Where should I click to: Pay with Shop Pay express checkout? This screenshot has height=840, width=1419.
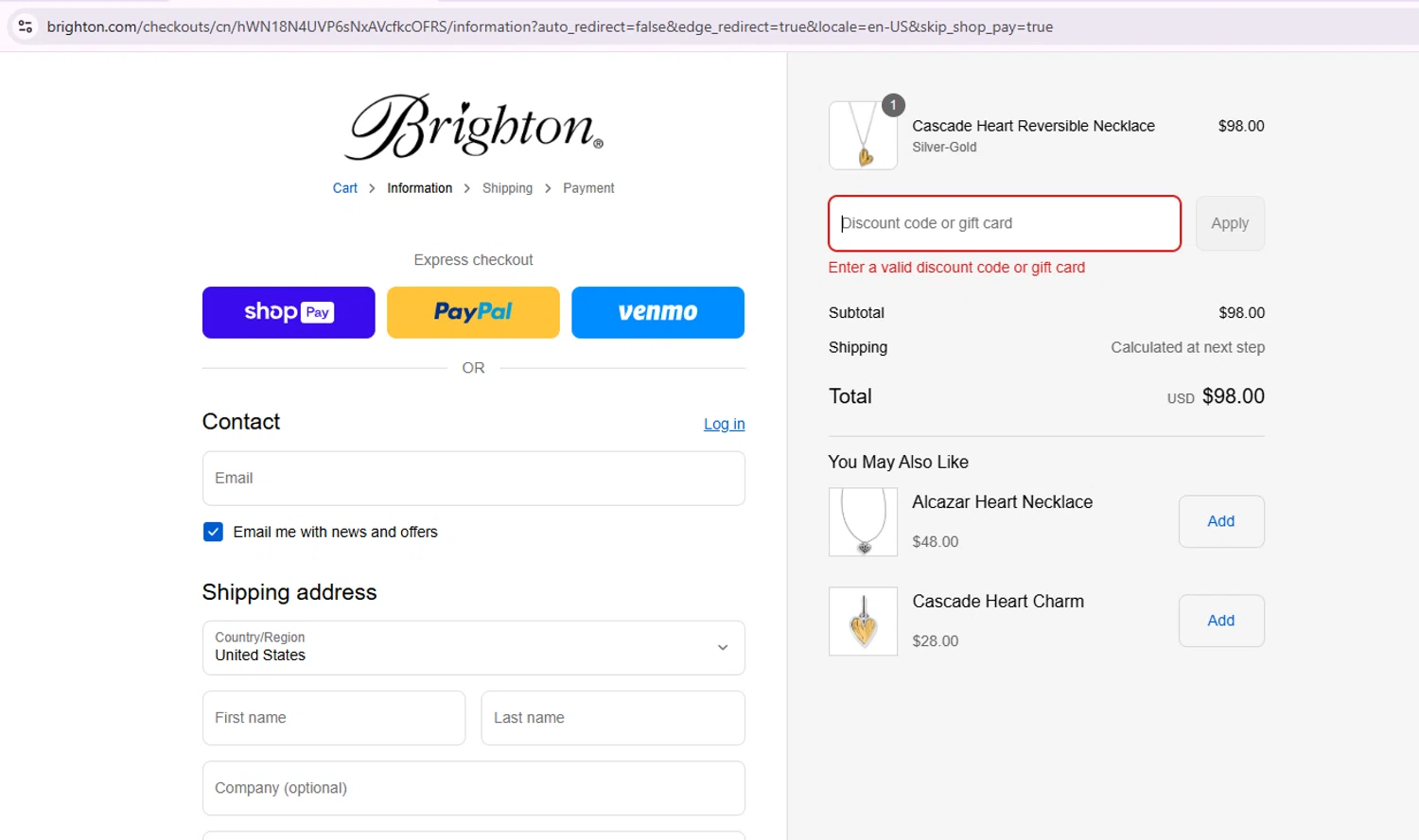289,312
